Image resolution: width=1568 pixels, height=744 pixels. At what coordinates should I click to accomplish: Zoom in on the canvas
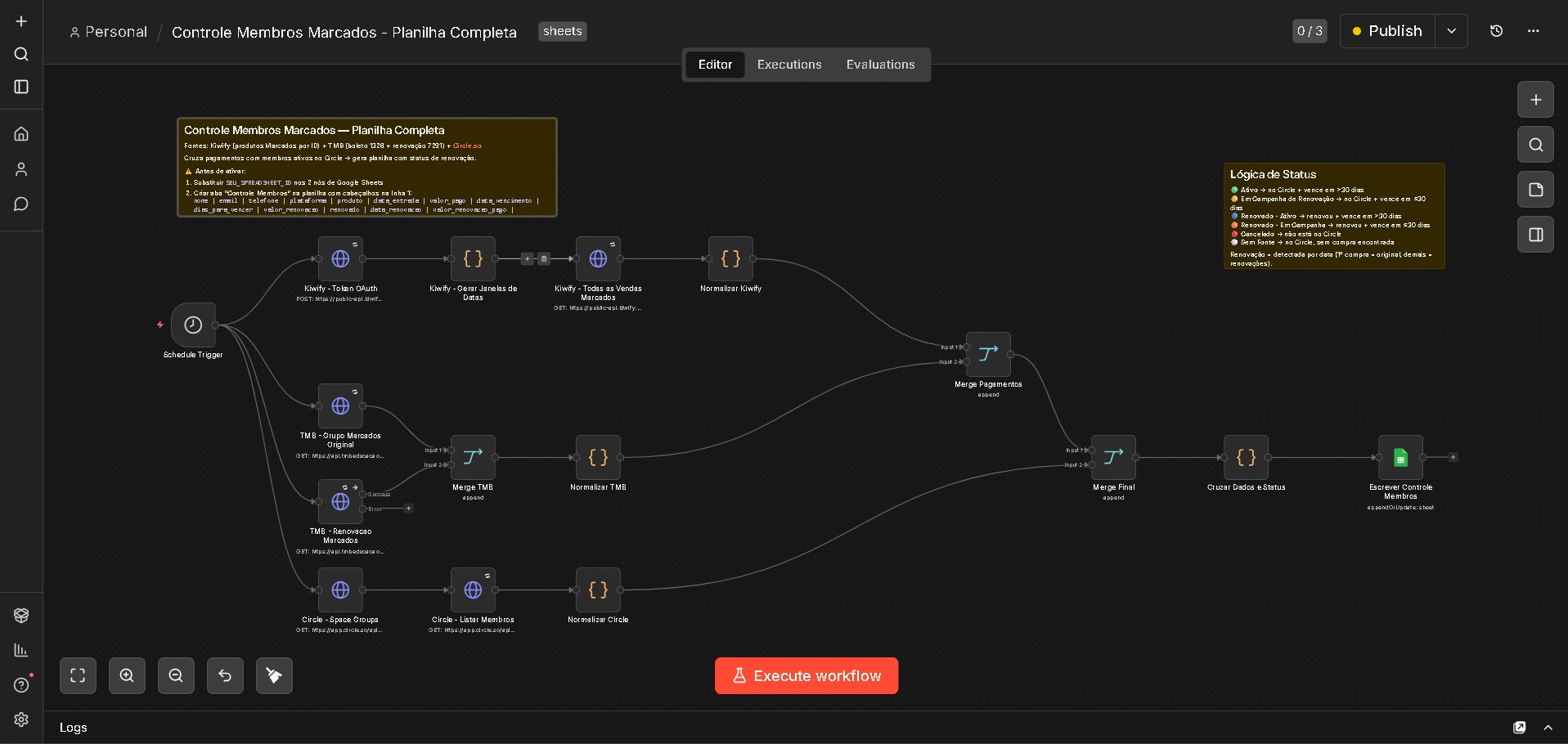pos(127,675)
